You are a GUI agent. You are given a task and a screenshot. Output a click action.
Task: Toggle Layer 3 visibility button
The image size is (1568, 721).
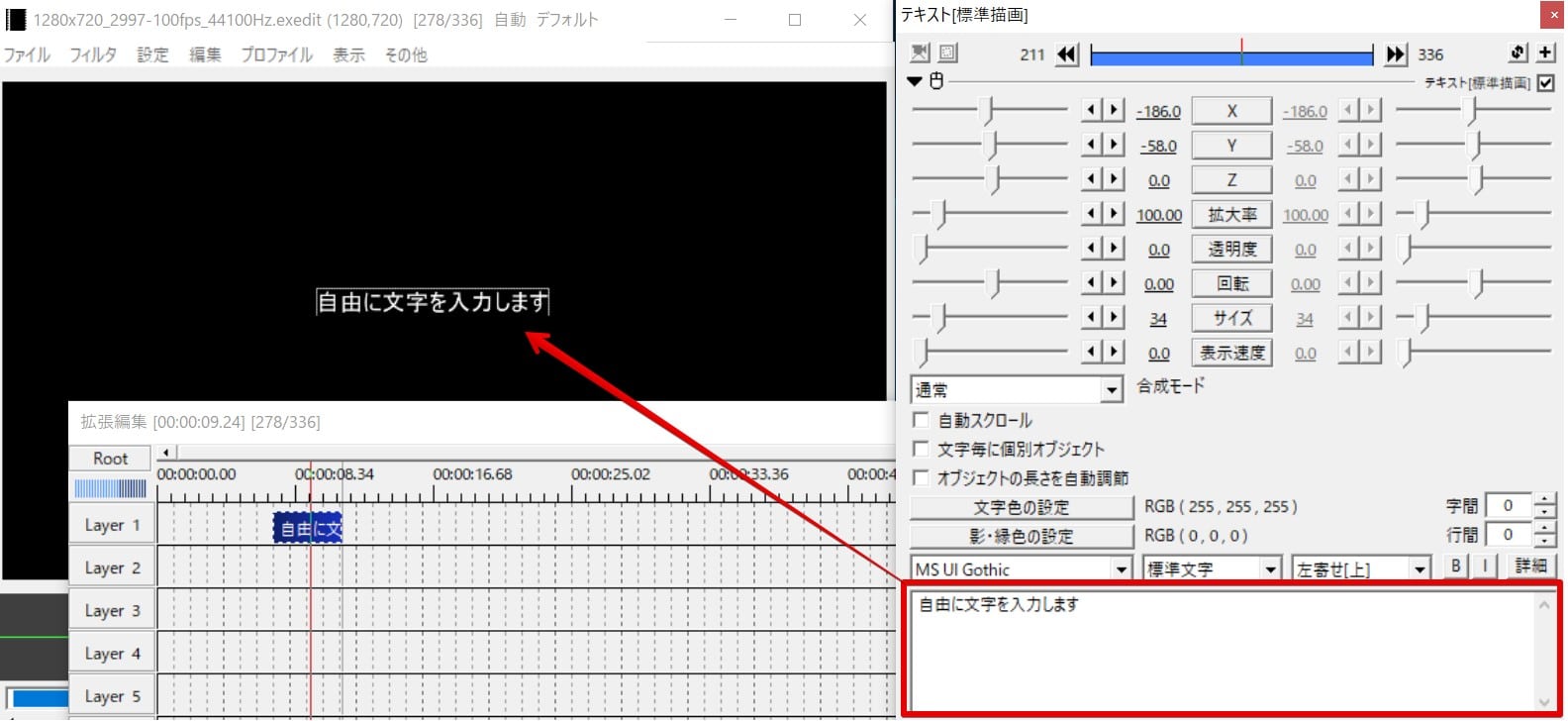[x=112, y=610]
